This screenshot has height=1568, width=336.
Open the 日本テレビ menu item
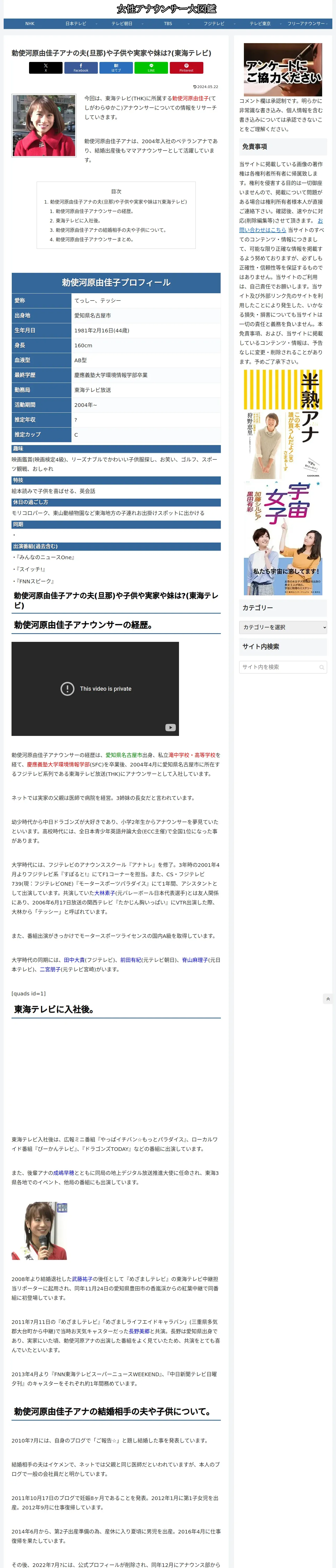coord(76,24)
